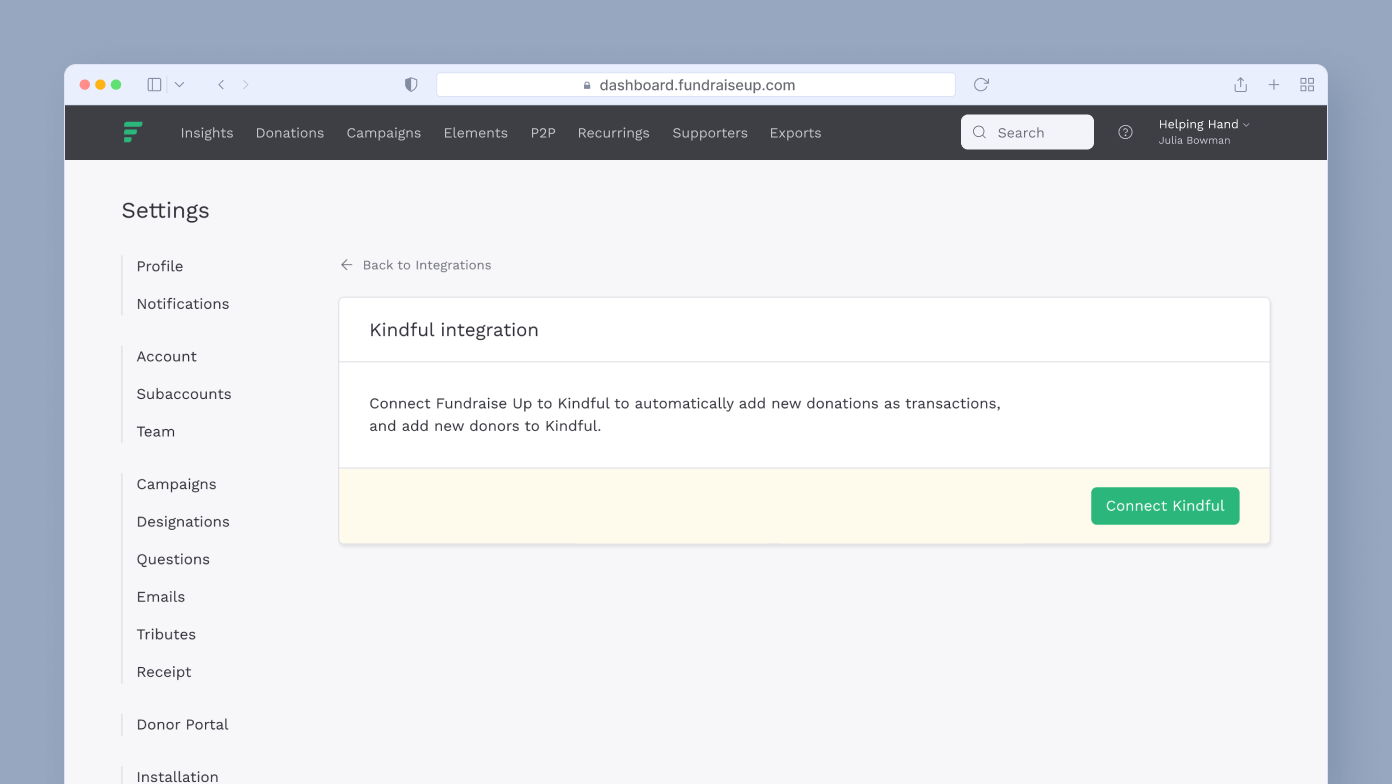Open the Supporters menu
Screen dimensions: 1392x784
pyautogui.click(x=710, y=133)
